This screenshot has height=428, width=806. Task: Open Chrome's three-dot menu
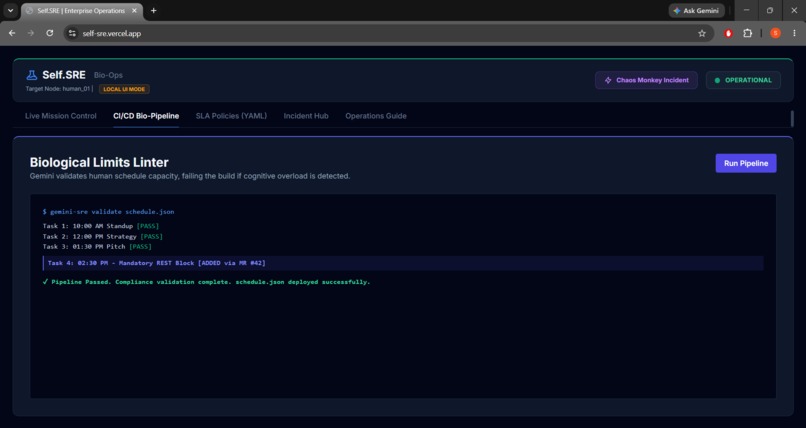[x=794, y=33]
